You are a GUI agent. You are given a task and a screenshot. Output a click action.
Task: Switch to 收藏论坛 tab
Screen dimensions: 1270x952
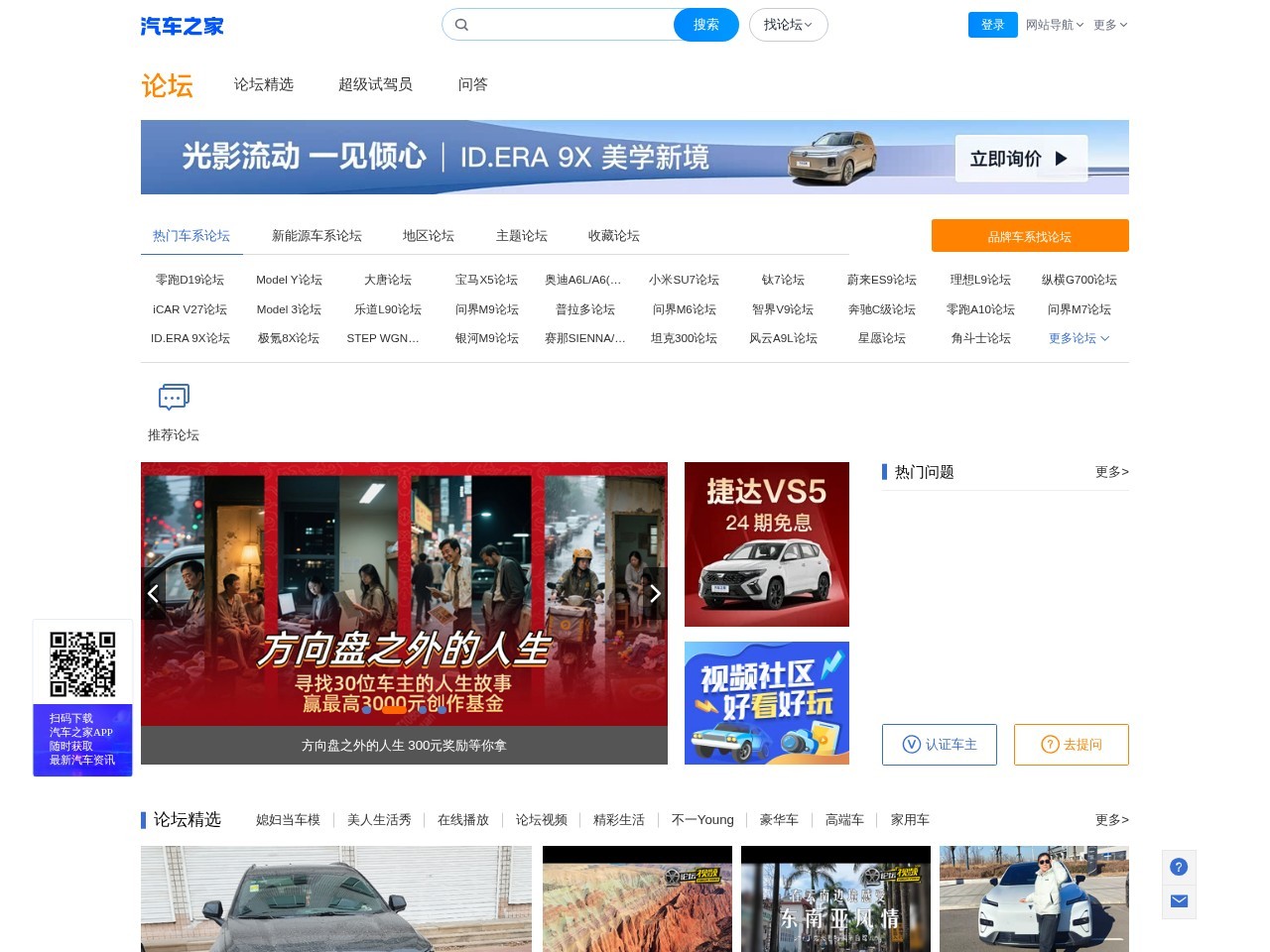tap(614, 236)
